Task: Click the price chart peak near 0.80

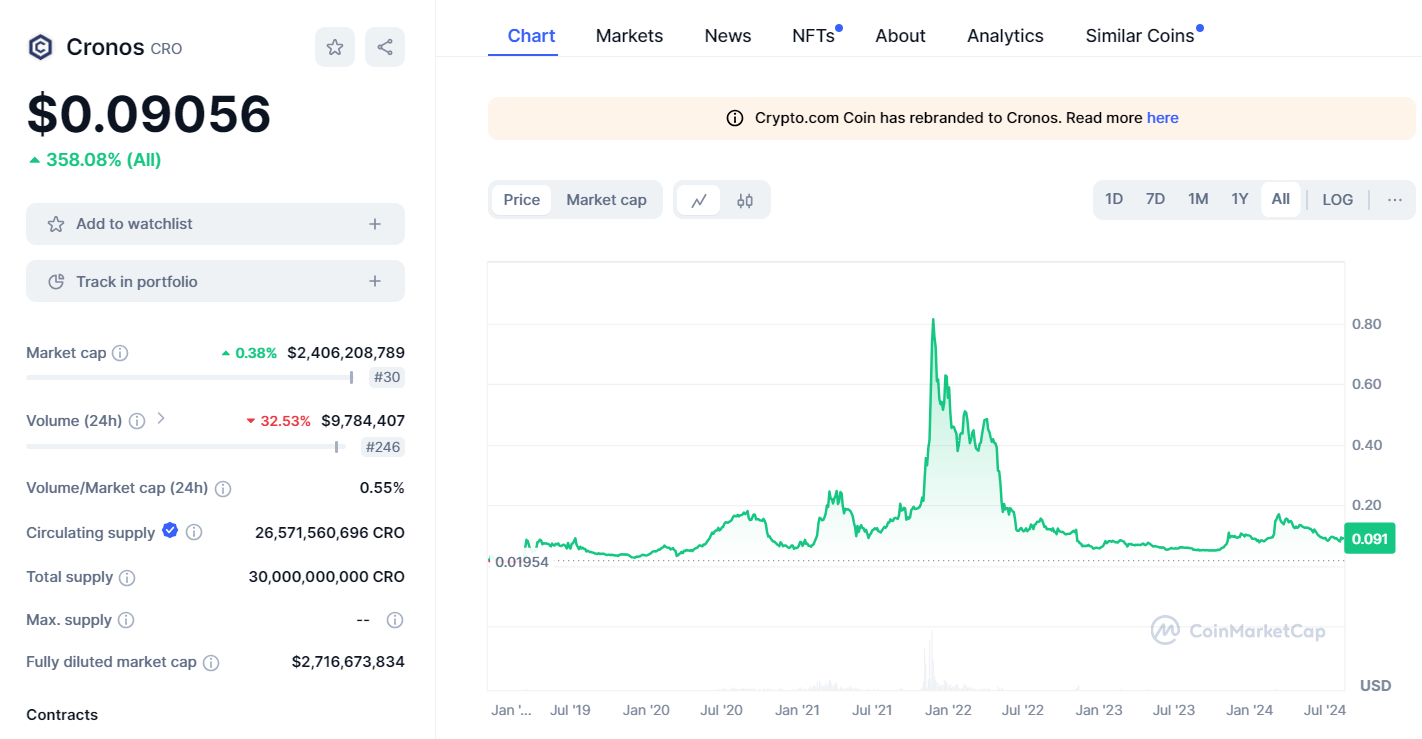Action: [x=933, y=320]
